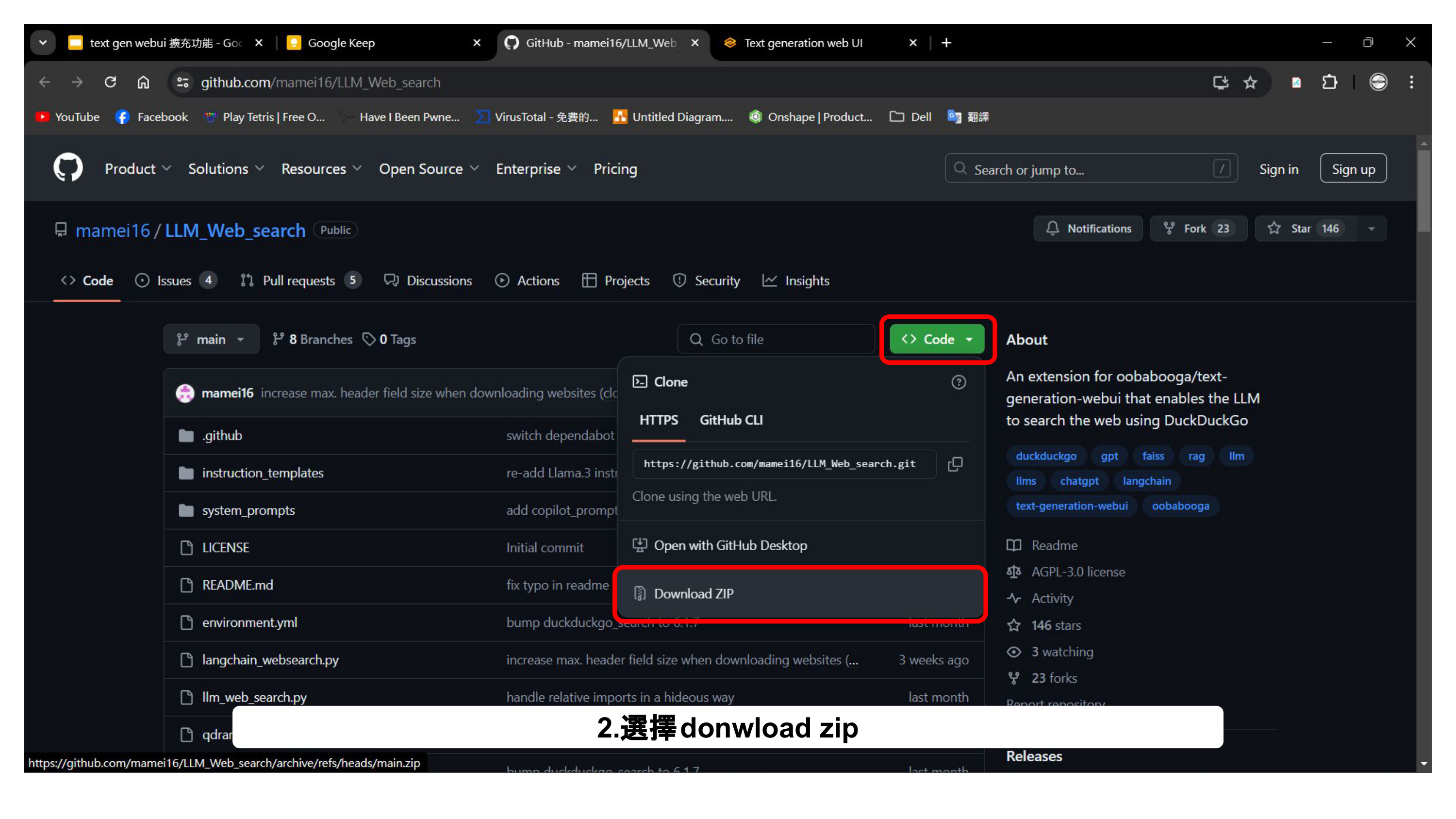Open the Actions tab
1456x819 pixels.
coord(527,281)
